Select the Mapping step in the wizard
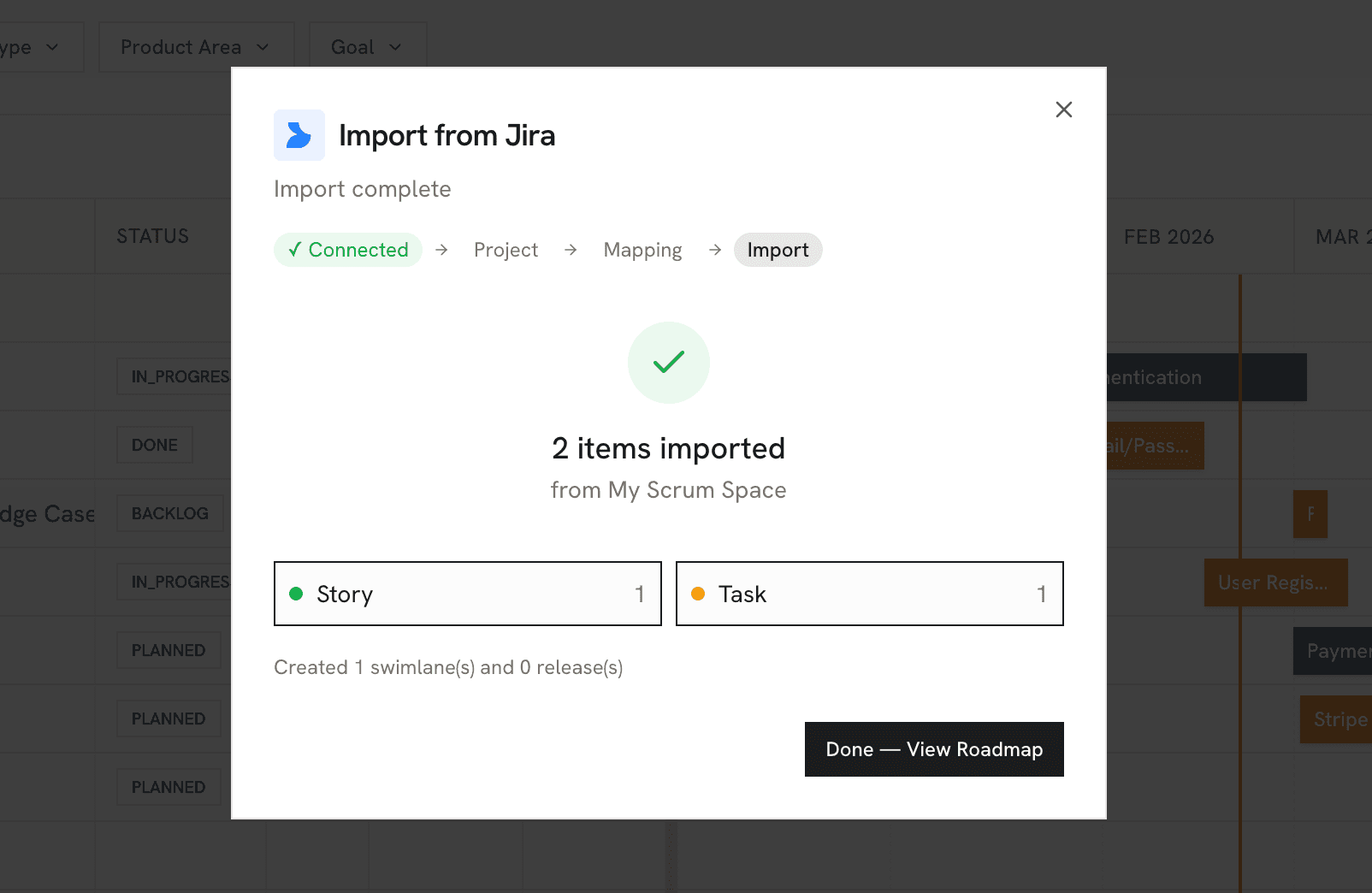The width and height of the screenshot is (1372, 893). pyautogui.click(x=642, y=250)
